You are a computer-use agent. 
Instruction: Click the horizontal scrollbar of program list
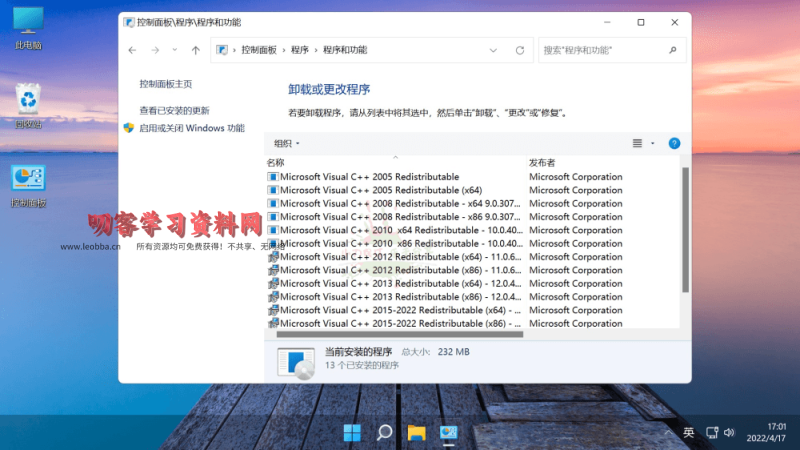pos(399,335)
